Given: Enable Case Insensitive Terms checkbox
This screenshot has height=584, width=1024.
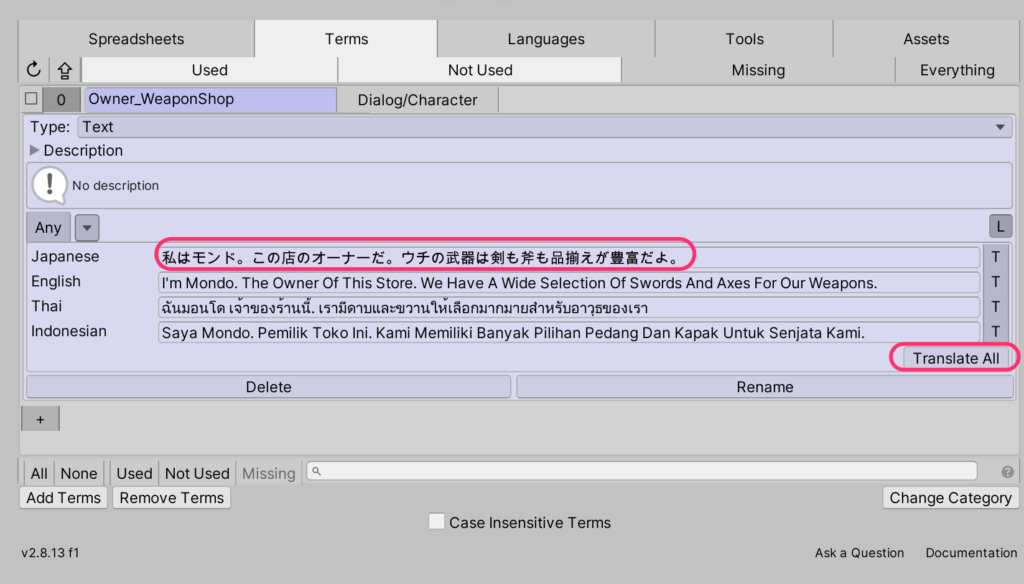Looking at the screenshot, I should pyautogui.click(x=436, y=522).
